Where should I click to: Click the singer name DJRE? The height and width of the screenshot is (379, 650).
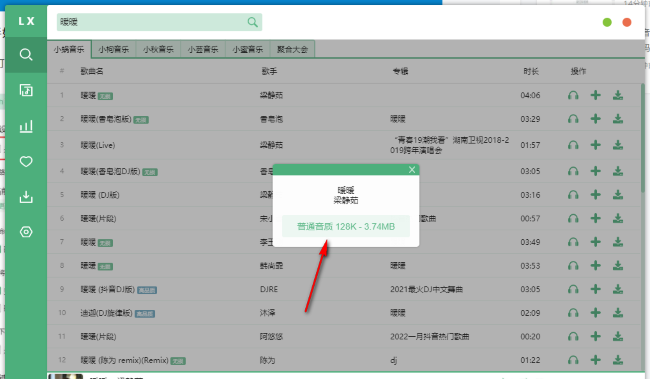point(269,289)
